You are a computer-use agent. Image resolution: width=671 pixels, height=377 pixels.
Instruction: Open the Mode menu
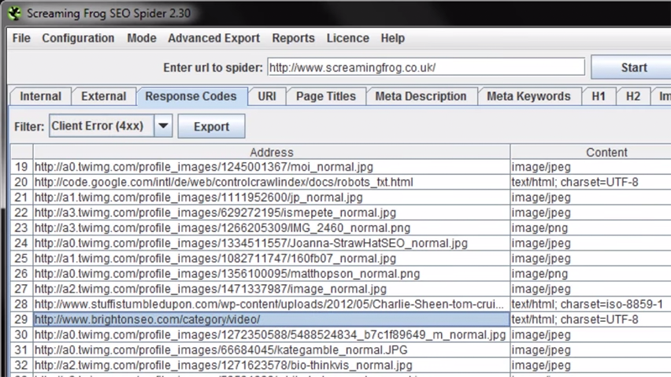(142, 38)
